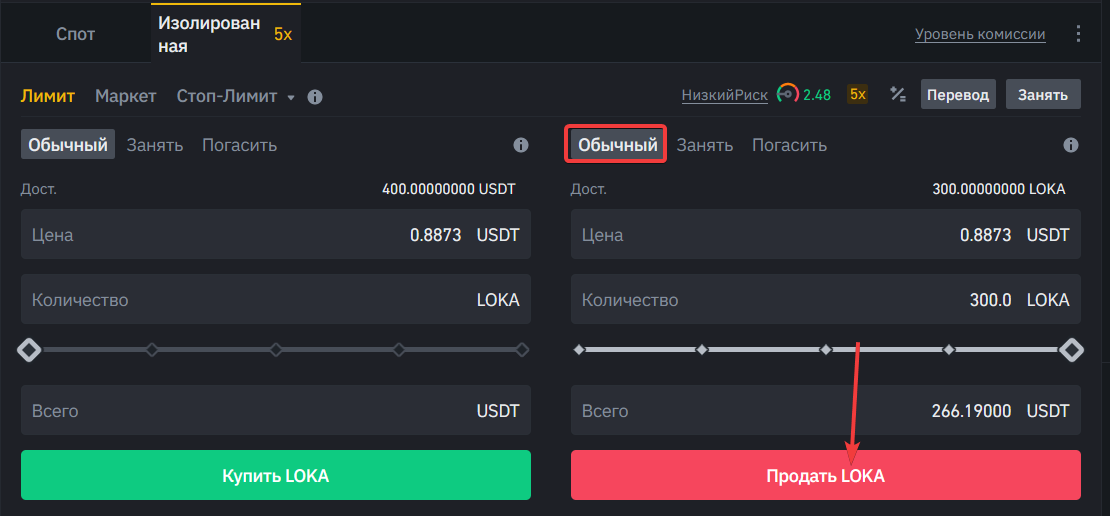1110x516 pixels.
Task: Select Погасить mode in sell panel
Action: coord(789,145)
